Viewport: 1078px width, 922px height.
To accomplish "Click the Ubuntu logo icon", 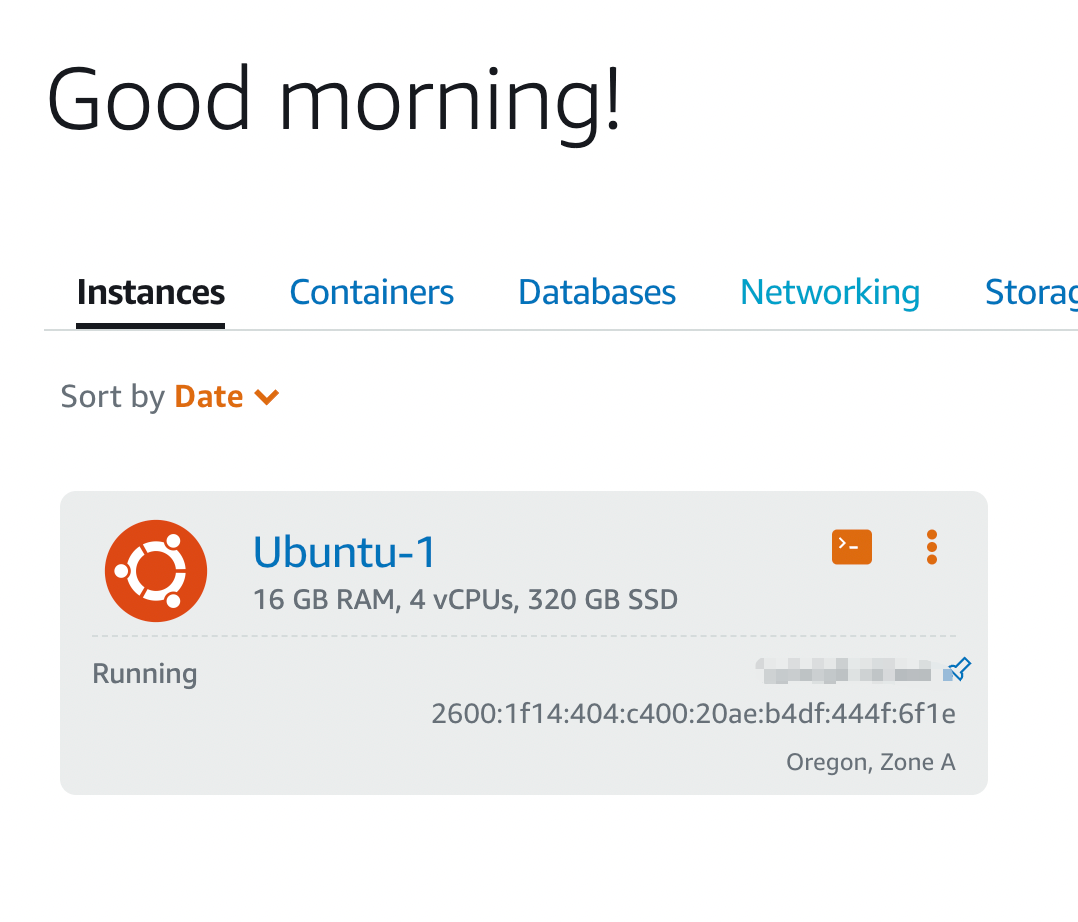I will click(156, 572).
